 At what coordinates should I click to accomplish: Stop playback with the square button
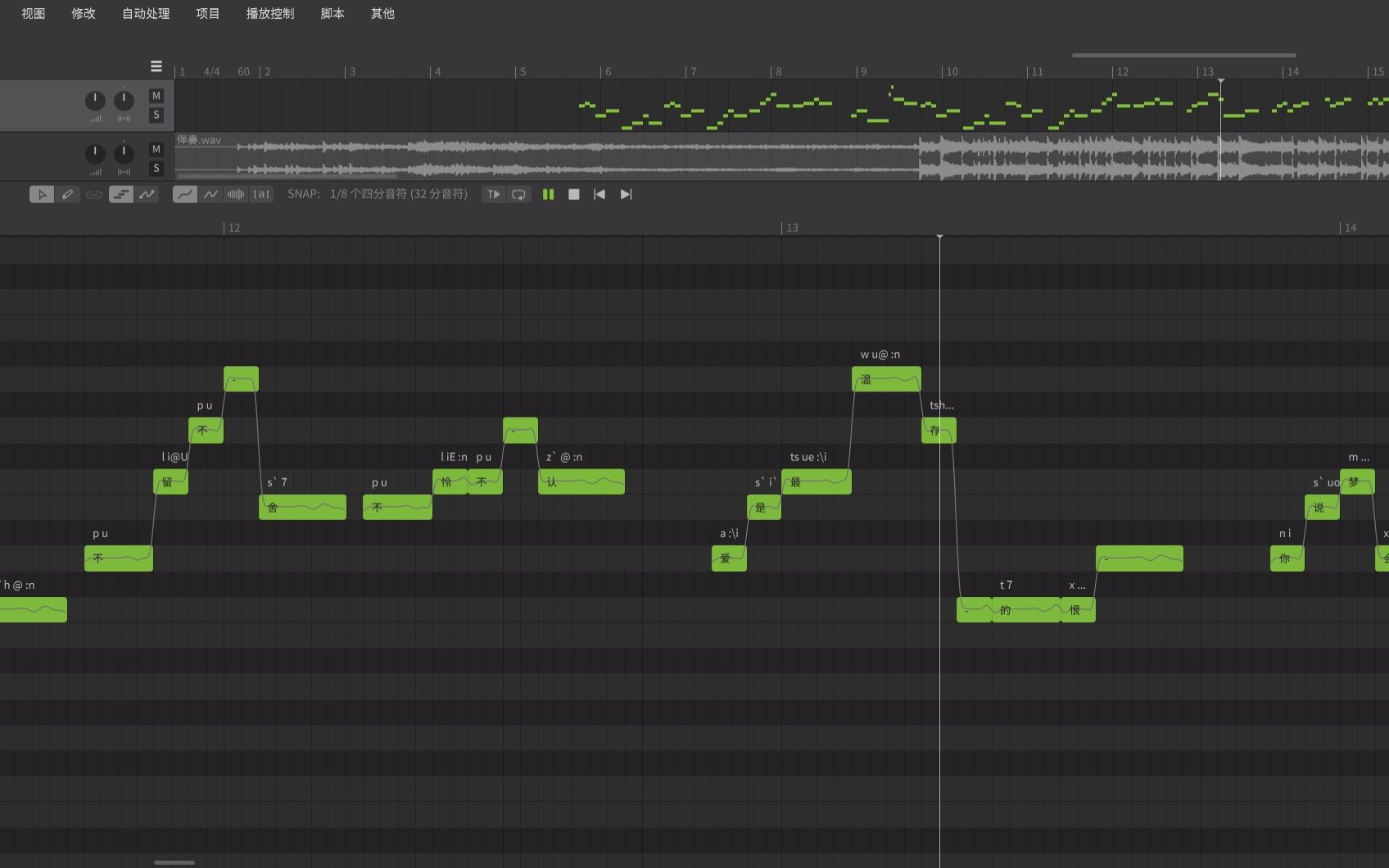574,194
